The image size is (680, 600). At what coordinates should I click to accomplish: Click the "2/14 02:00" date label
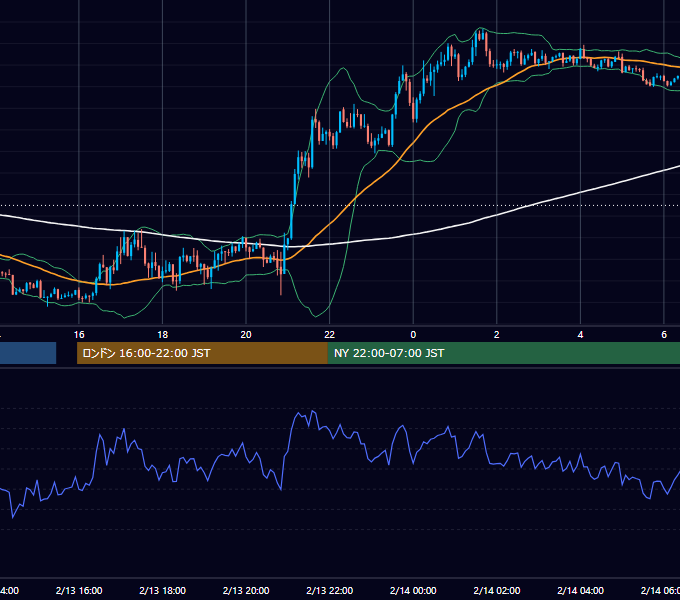point(497,590)
